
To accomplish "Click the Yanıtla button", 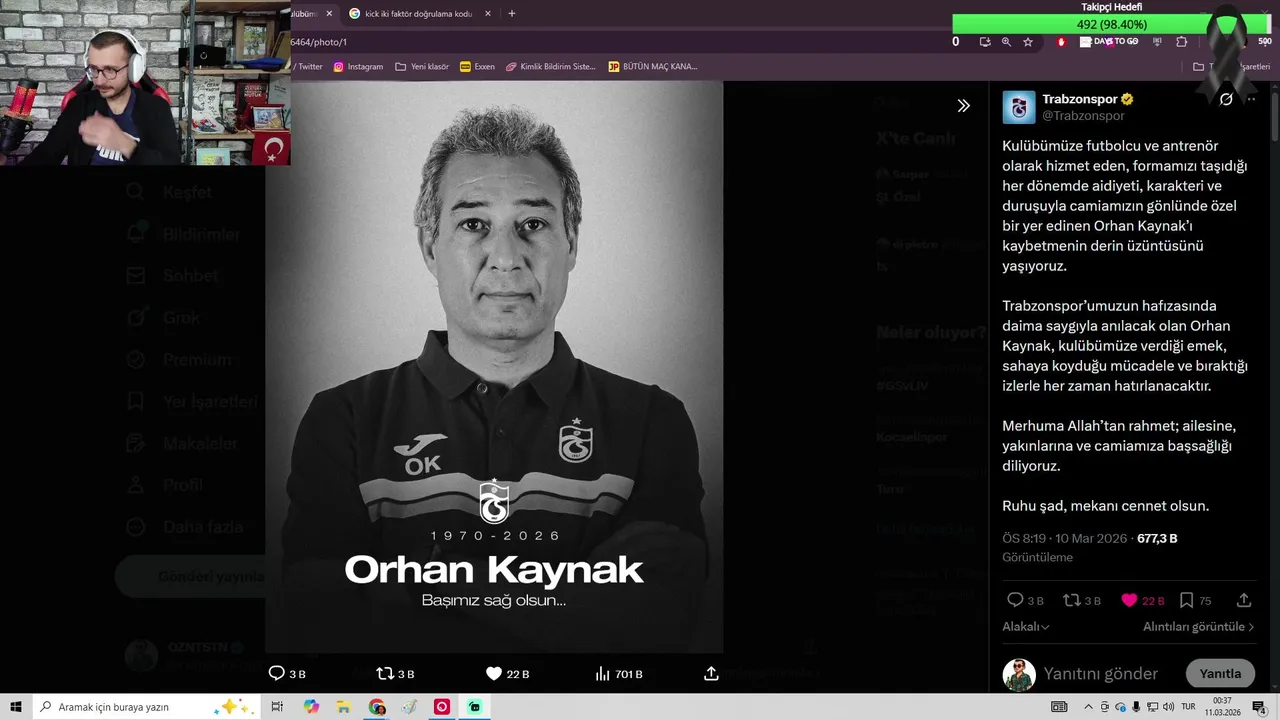I will click(x=1220, y=674).
